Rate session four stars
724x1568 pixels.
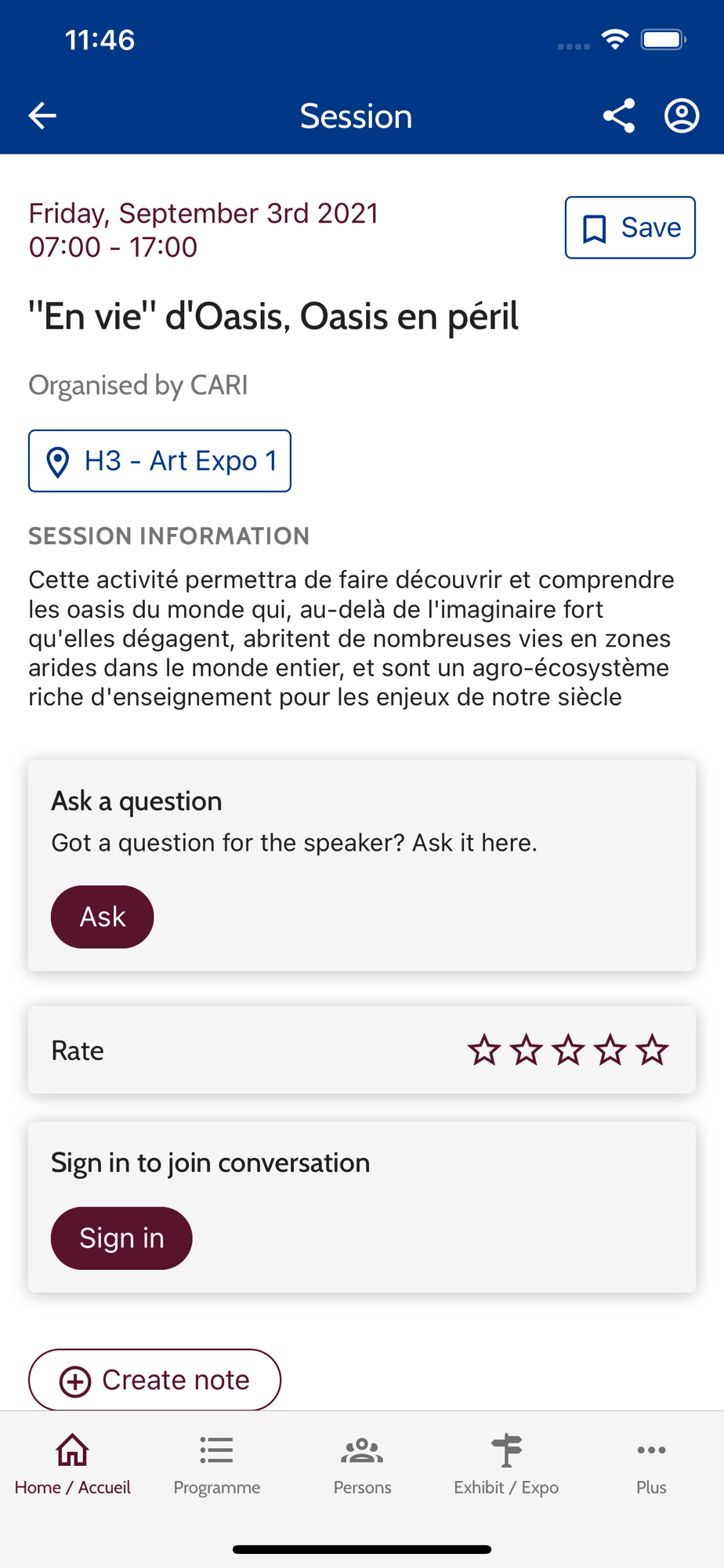pos(610,1050)
